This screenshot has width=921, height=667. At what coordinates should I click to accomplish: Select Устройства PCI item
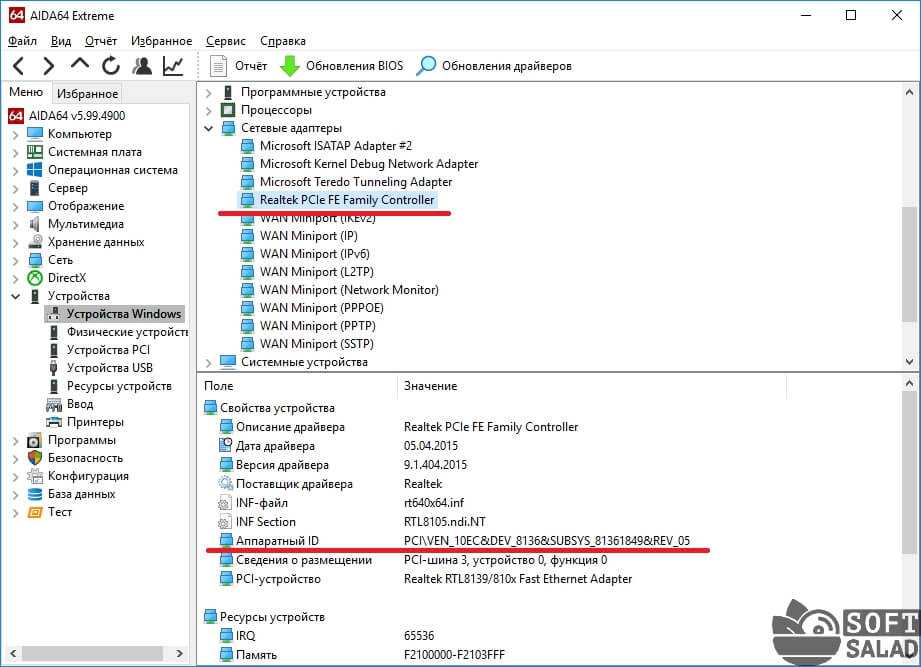click(x=108, y=350)
